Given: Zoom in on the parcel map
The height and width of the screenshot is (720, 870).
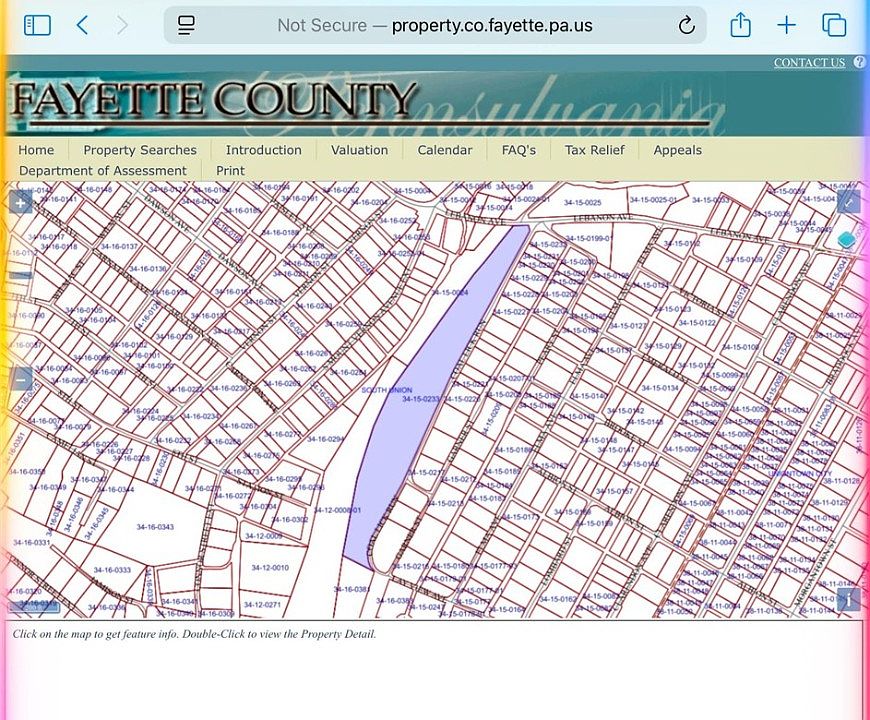Looking at the screenshot, I should pos(21,203).
